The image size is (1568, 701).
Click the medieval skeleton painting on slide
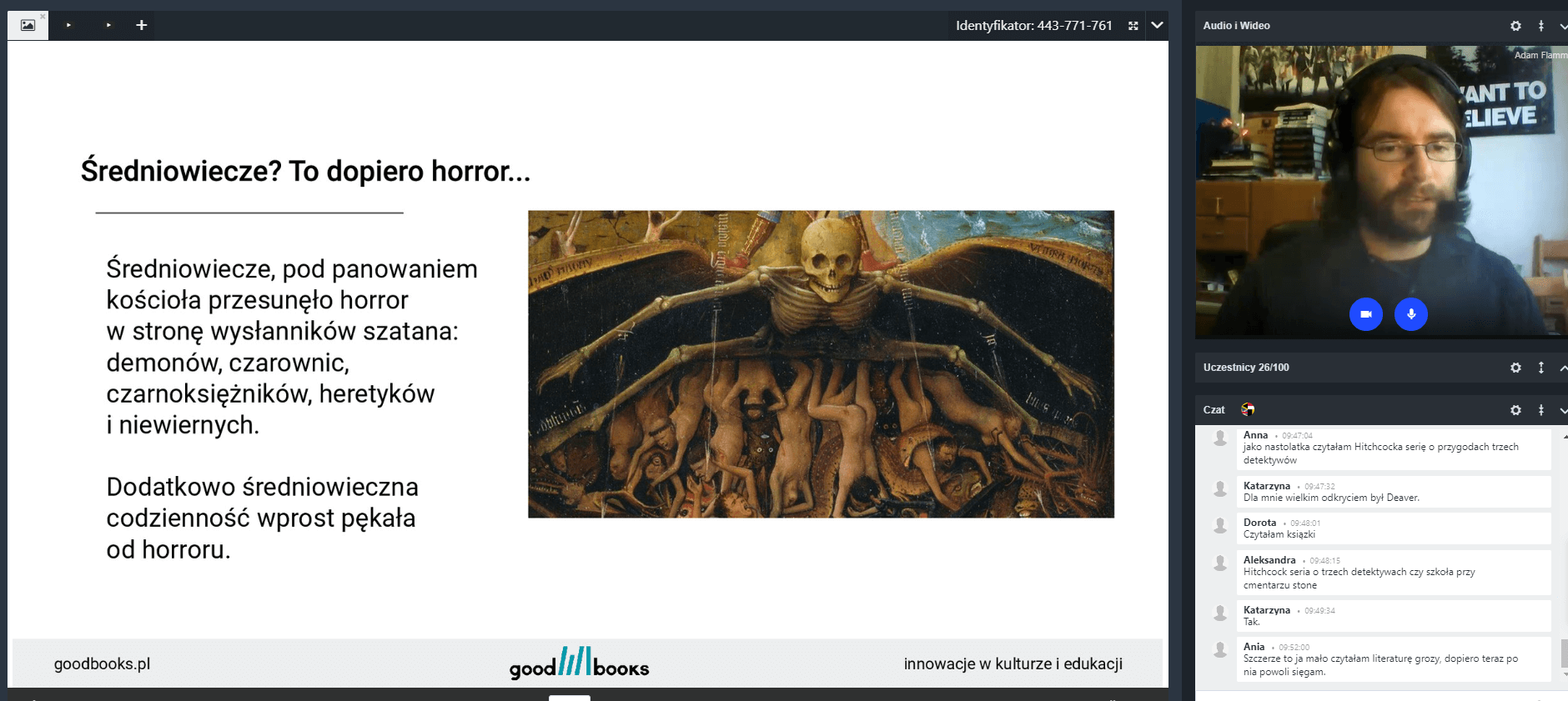(x=821, y=363)
